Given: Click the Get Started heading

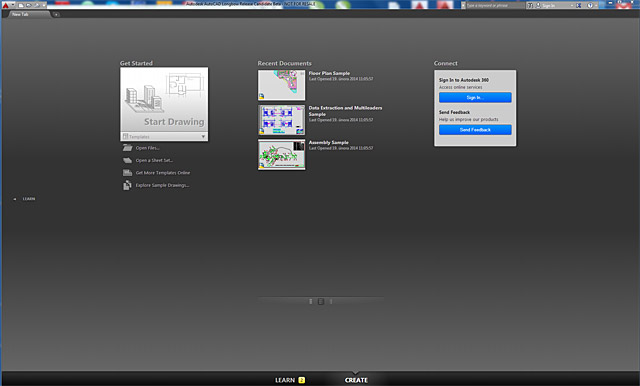Looking at the screenshot, I should 136,63.
